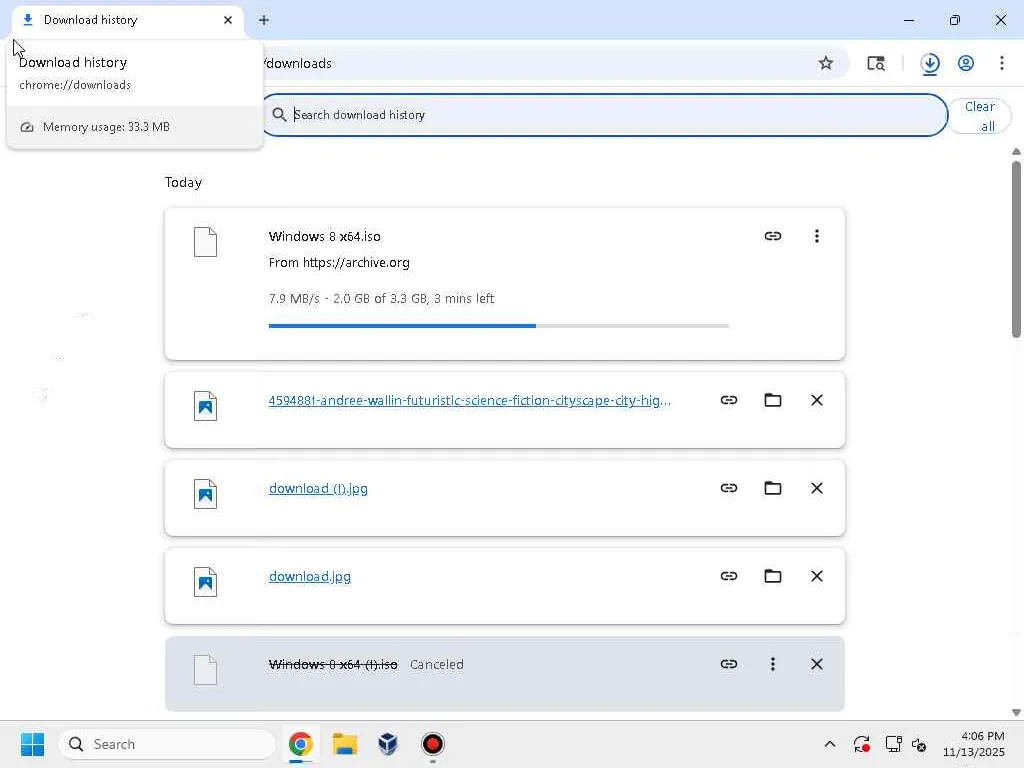Show hidden system tray icons chevron
Image resolution: width=1024 pixels, height=768 pixels.
830,744
